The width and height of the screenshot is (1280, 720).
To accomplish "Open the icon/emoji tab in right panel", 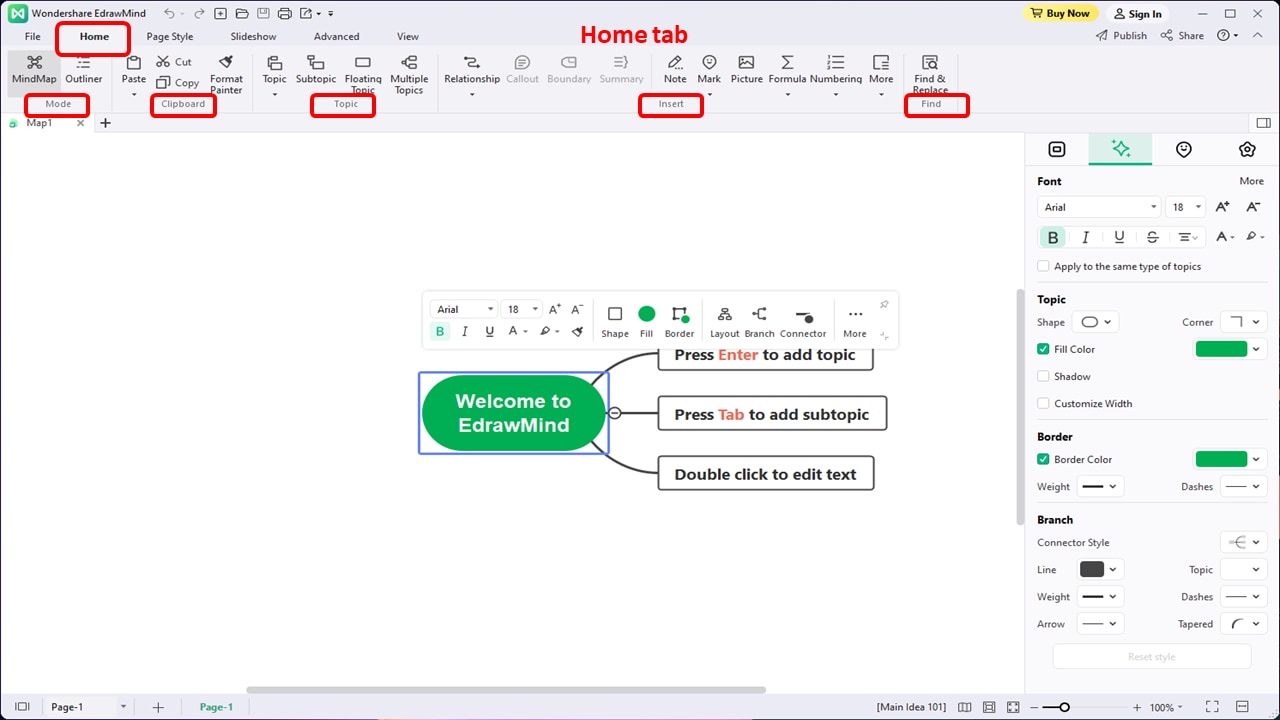I will tap(1184, 149).
